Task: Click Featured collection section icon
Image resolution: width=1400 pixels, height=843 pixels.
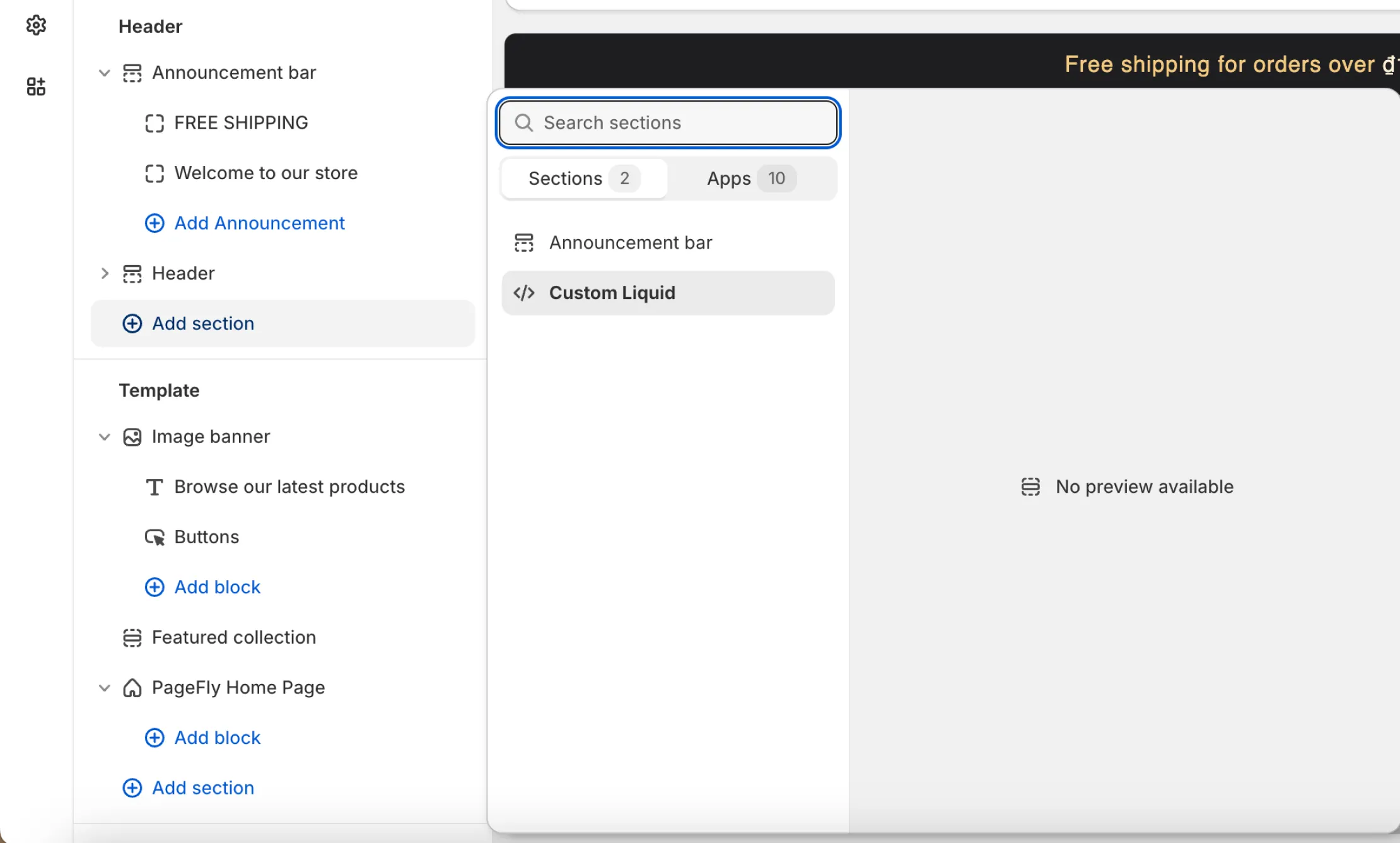Action: tap(132, 637)
